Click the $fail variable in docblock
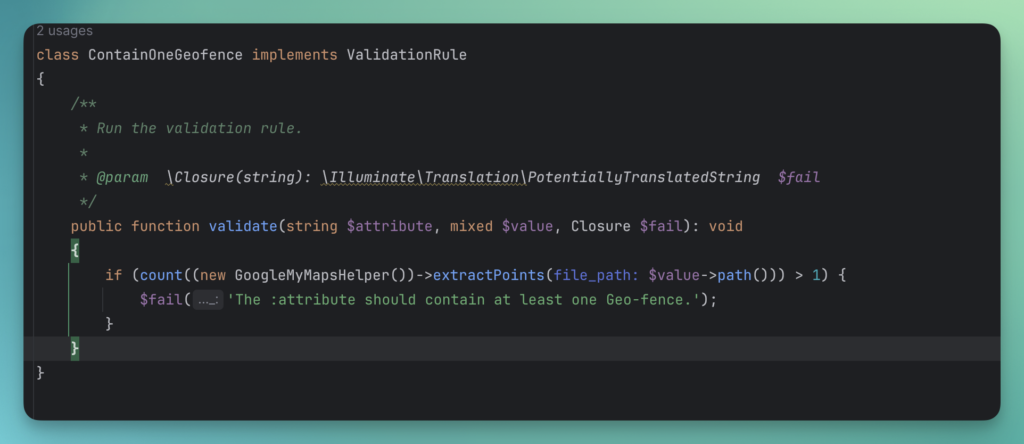 [x=799, y=177]
